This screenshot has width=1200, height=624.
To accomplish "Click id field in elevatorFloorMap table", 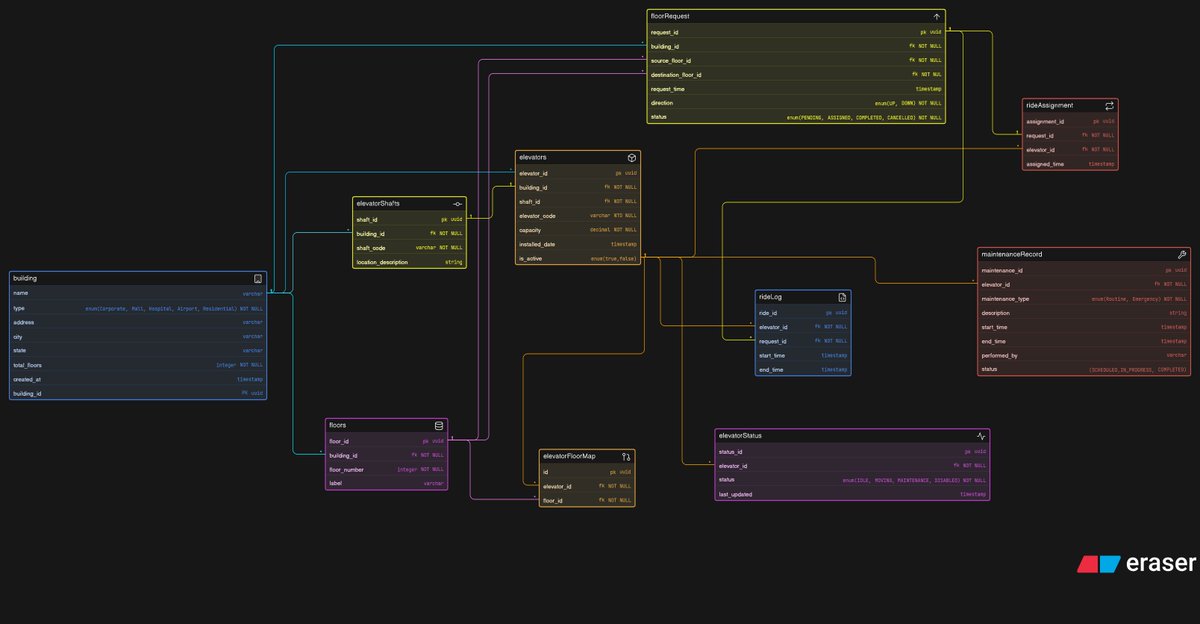I will (x=586, y=471).
